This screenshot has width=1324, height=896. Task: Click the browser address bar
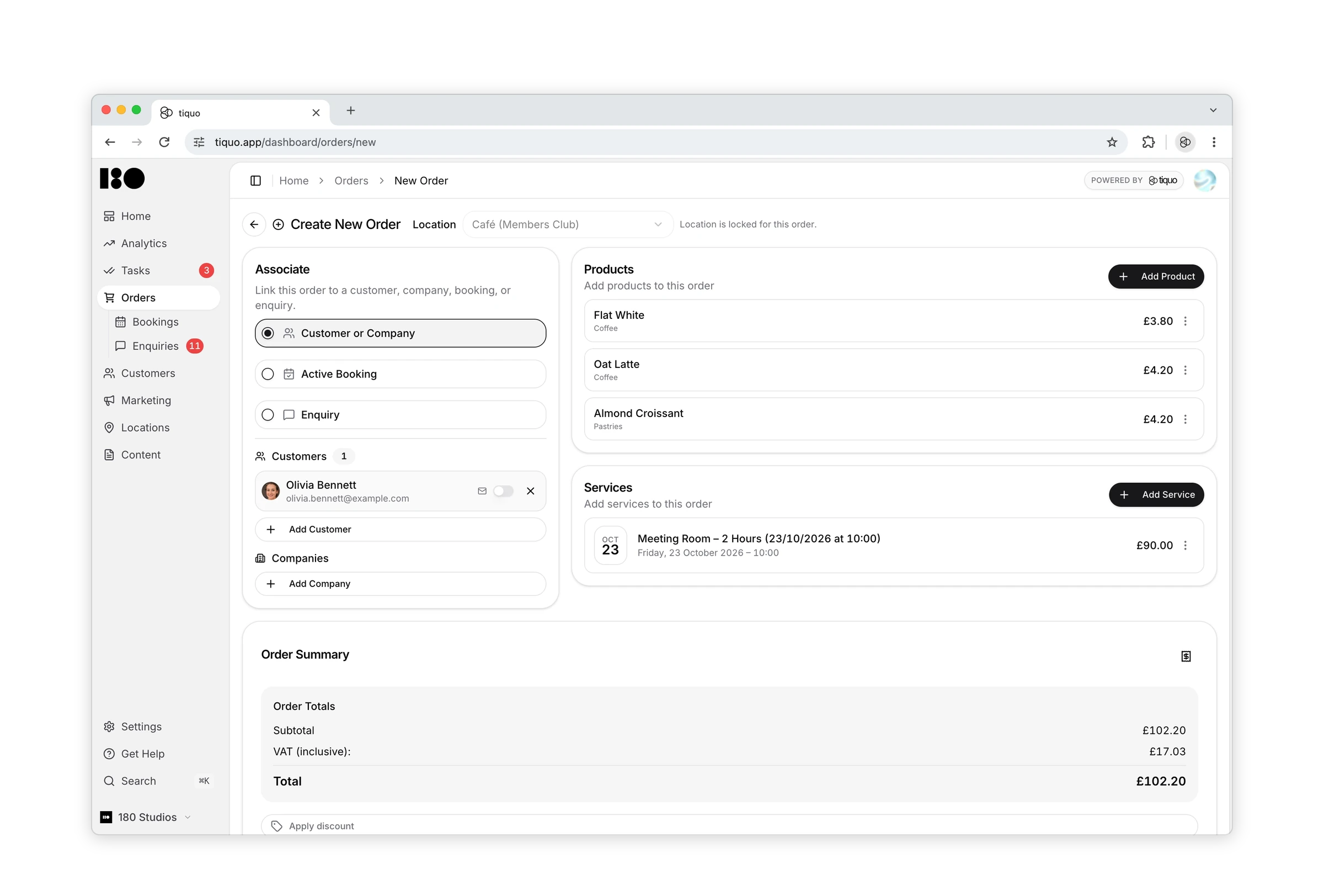pos(655,142)
